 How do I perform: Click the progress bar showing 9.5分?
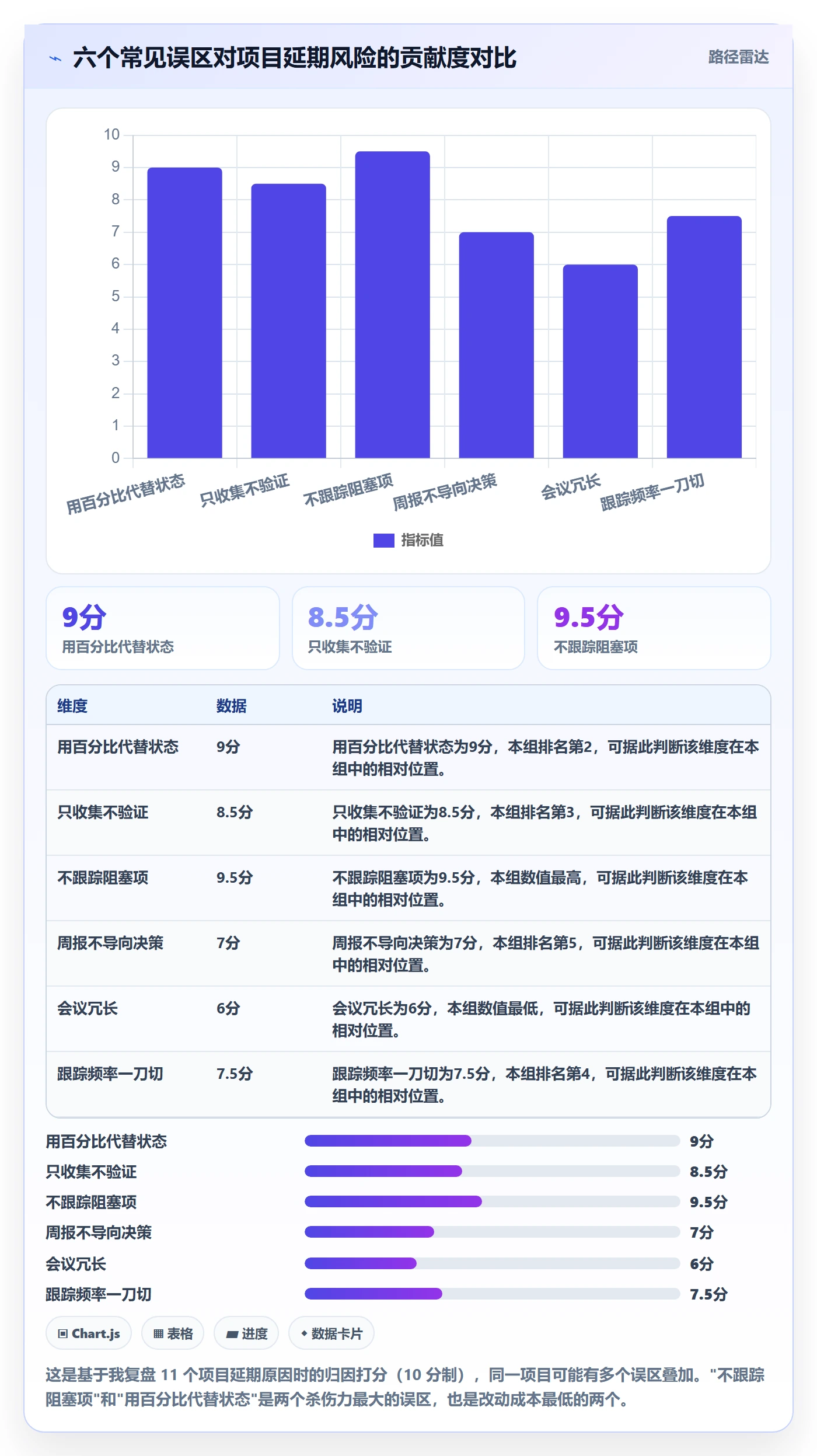[492, 1201]
